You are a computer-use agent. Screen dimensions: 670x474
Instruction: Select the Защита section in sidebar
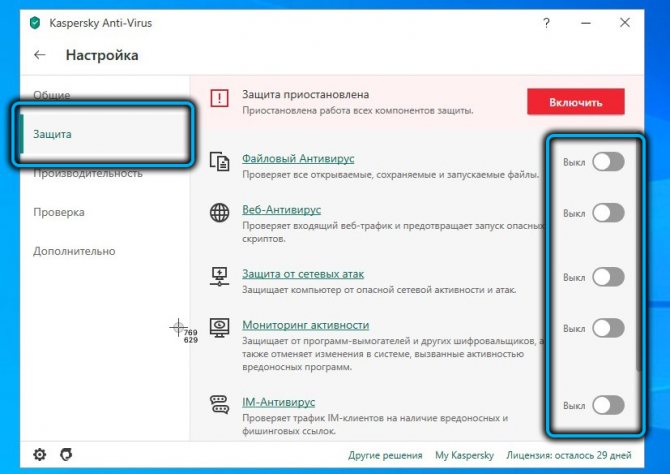click(x=105, y=134)
